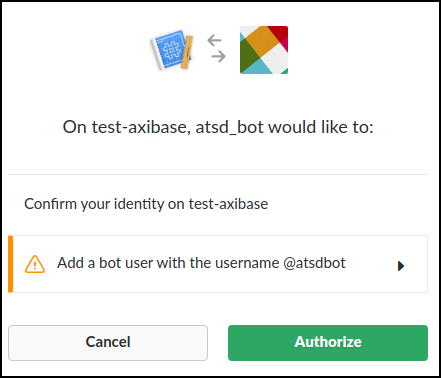Authorize atsd_bot on test-axibase

(328, 343)
